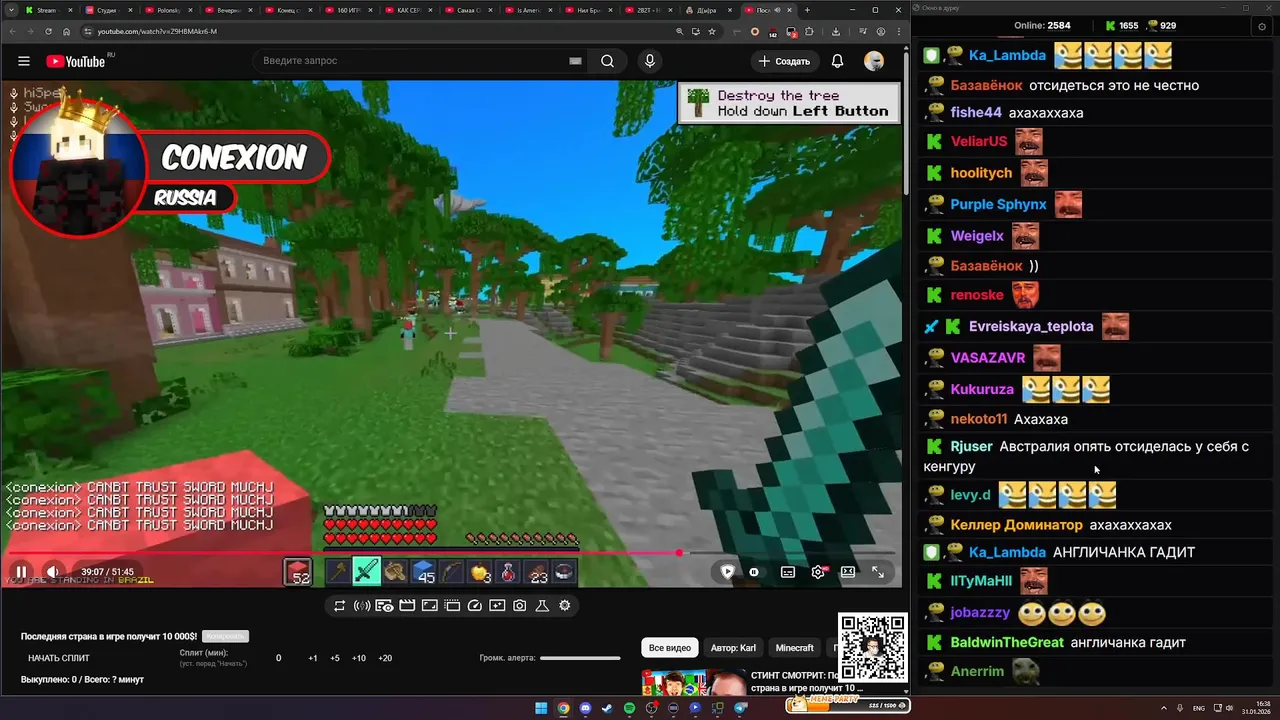This screenshot has height=720, width=1280.
Task: Switch to the 160 ИГР tab
Action: pos(350,10)
